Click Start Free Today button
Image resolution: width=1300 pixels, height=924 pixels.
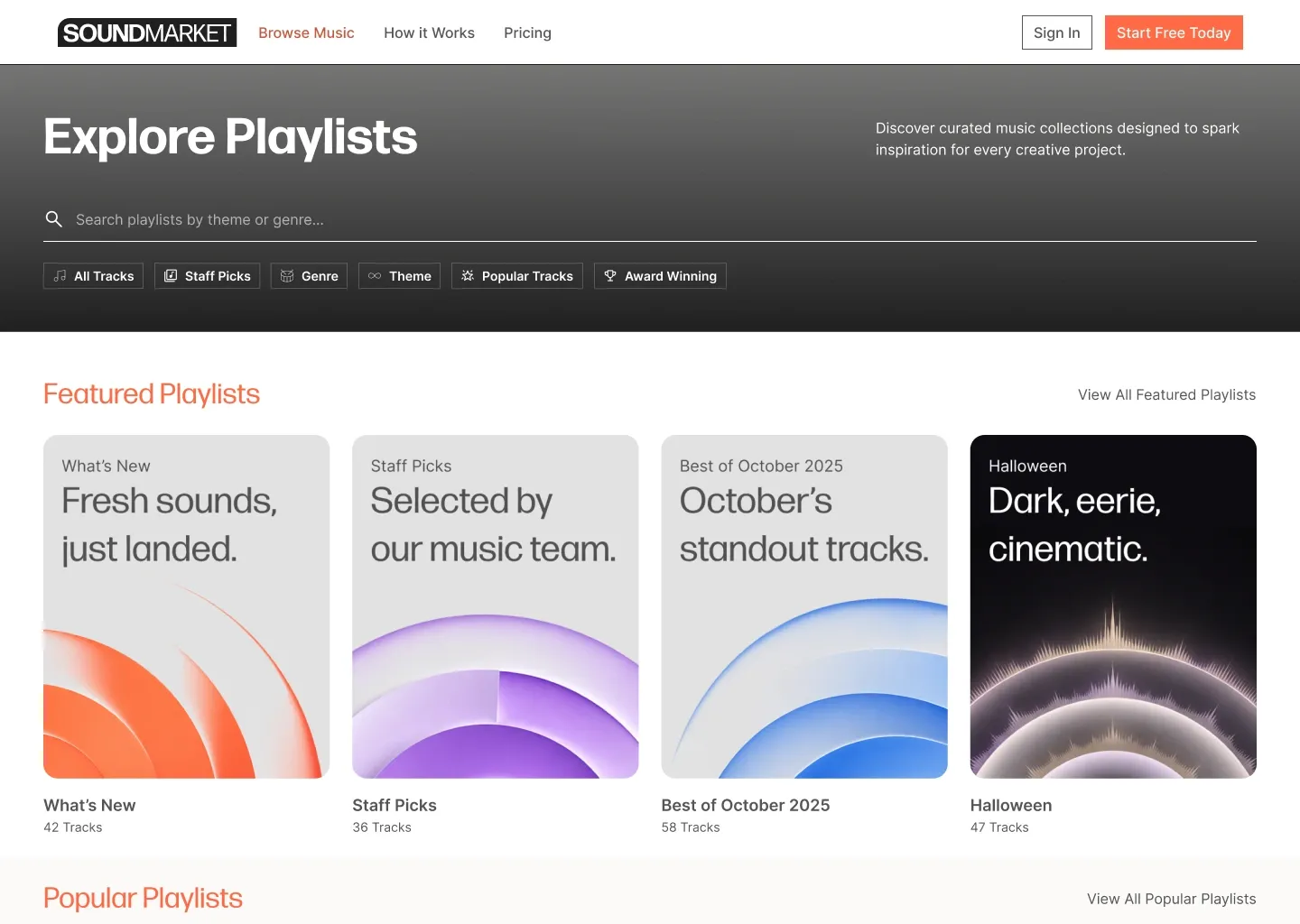coord(1174,32)
